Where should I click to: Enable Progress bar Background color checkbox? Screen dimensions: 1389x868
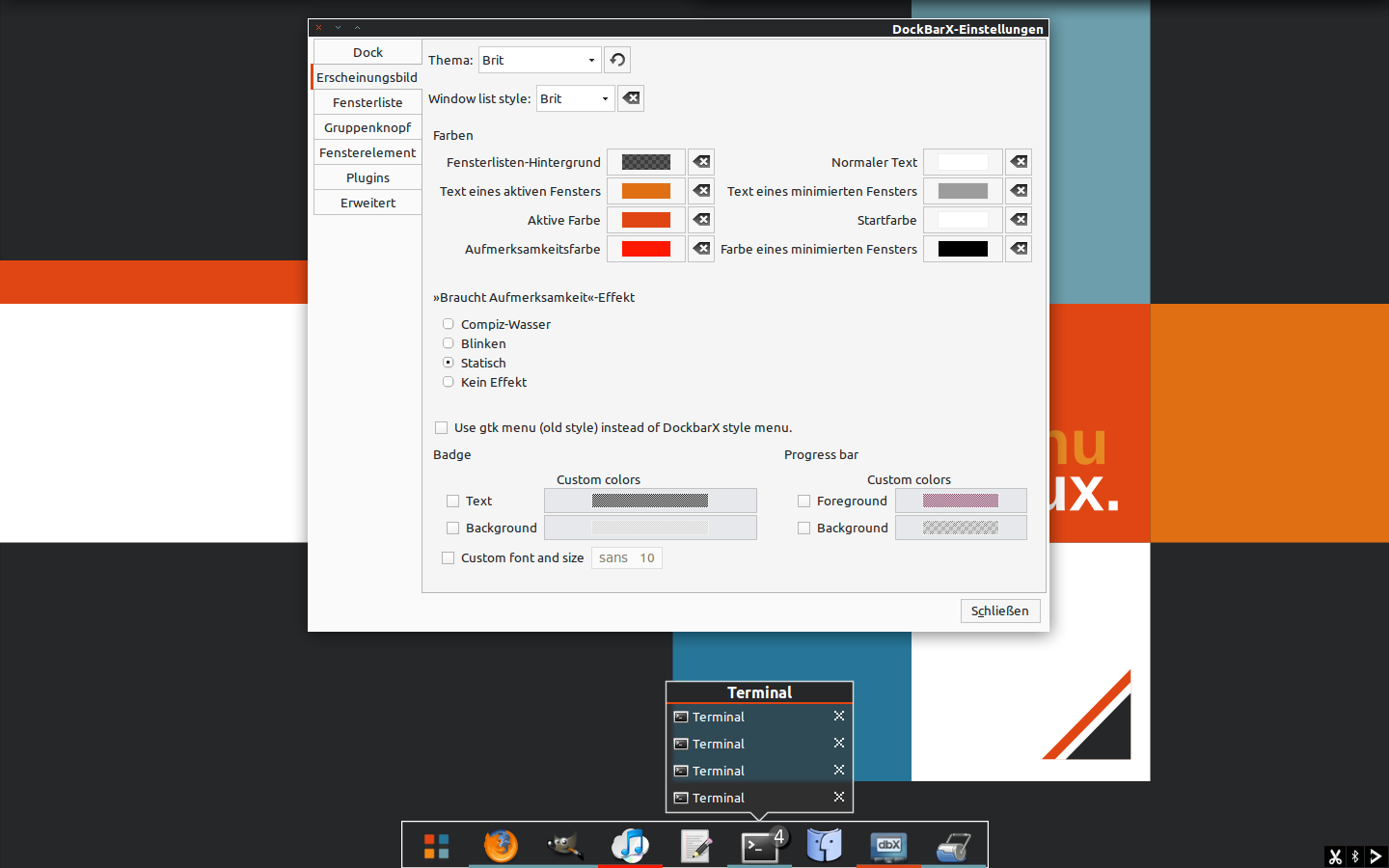point(804,528)
